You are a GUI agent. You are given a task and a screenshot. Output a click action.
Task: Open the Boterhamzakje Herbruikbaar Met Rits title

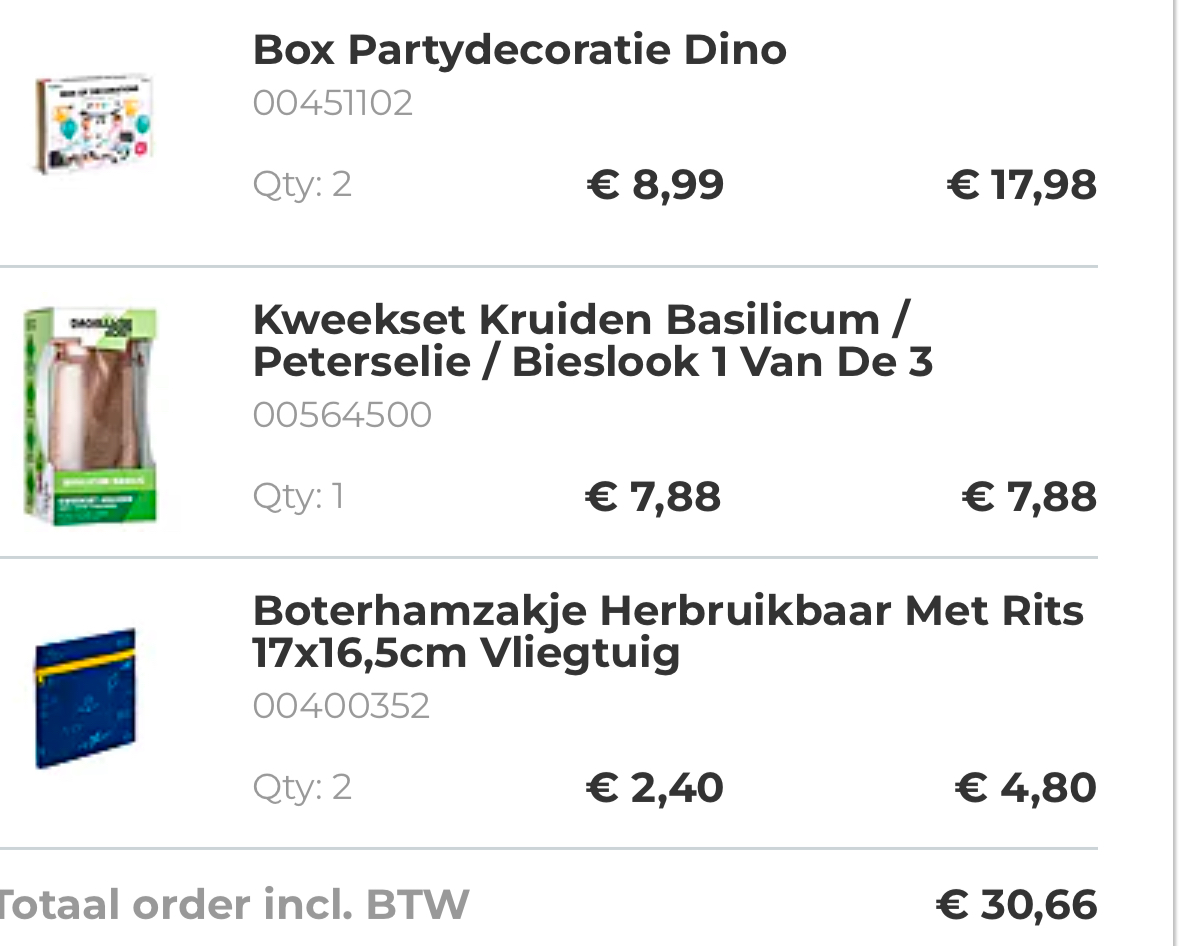pyautogui.click(x=667, y=631)
